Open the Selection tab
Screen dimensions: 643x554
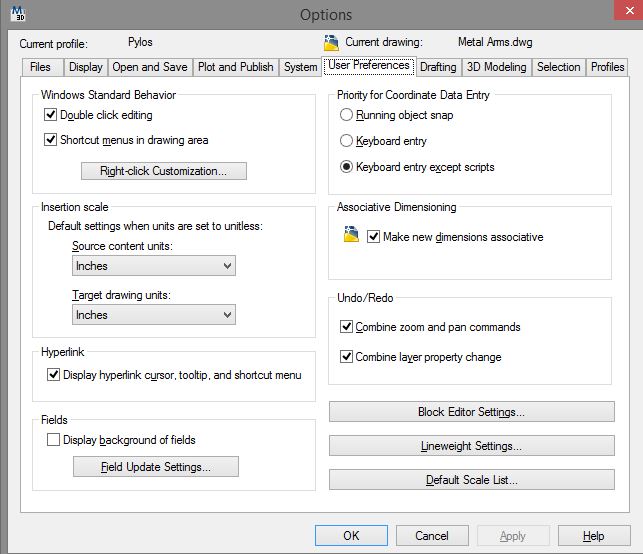559,67
